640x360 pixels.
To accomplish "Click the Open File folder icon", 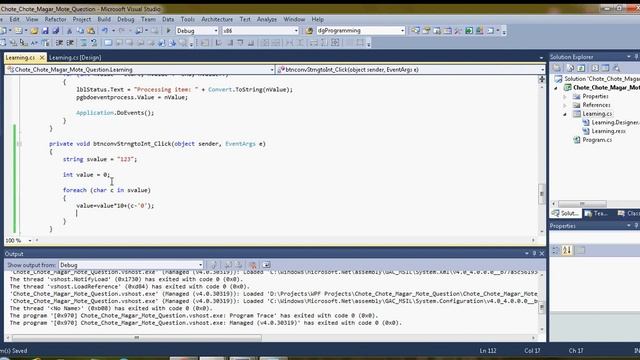I will tap(34, 31).
